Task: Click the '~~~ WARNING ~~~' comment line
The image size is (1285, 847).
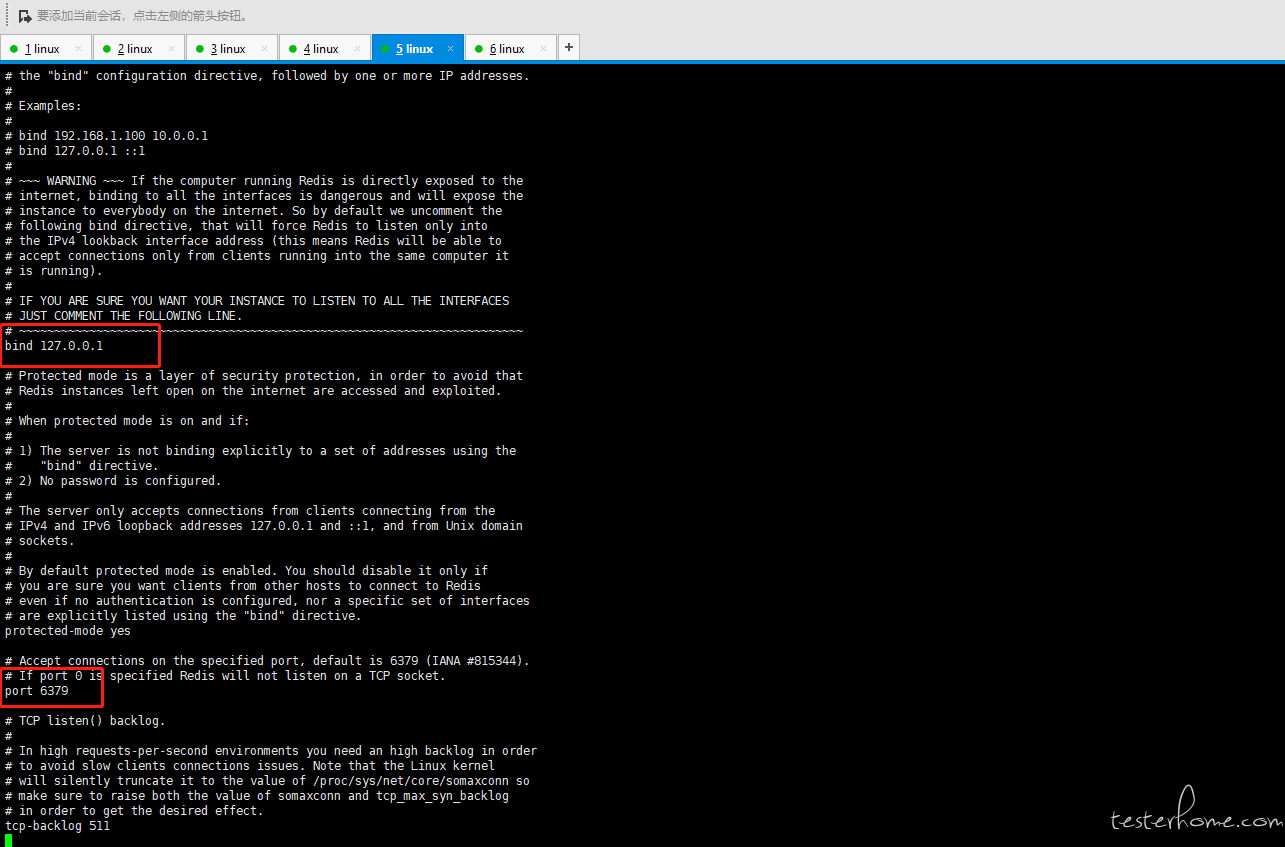Action: point(264,181)
